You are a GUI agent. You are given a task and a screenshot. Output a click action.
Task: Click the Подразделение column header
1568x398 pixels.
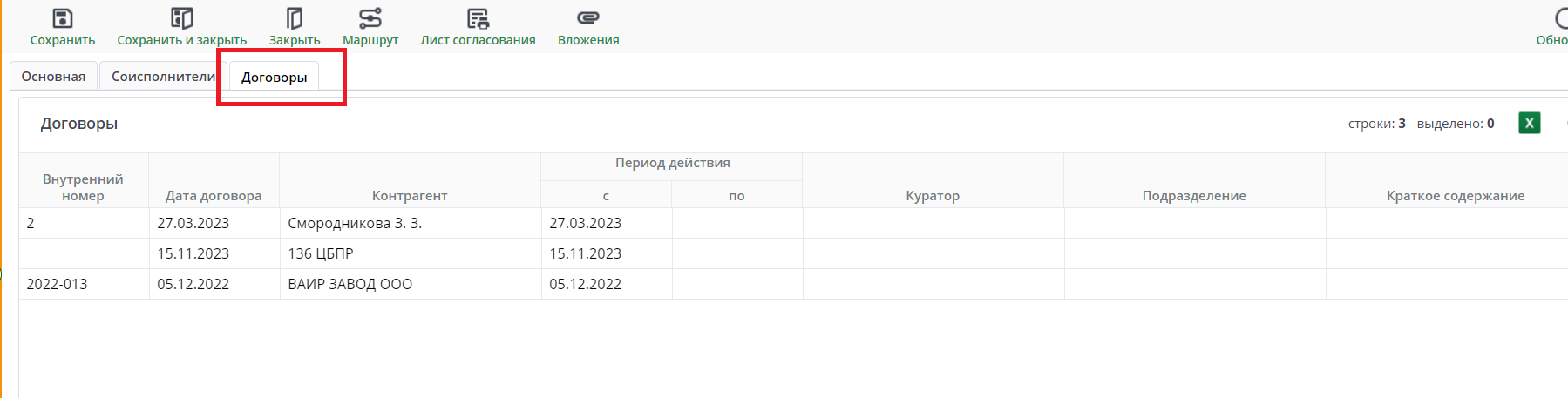1194,196
